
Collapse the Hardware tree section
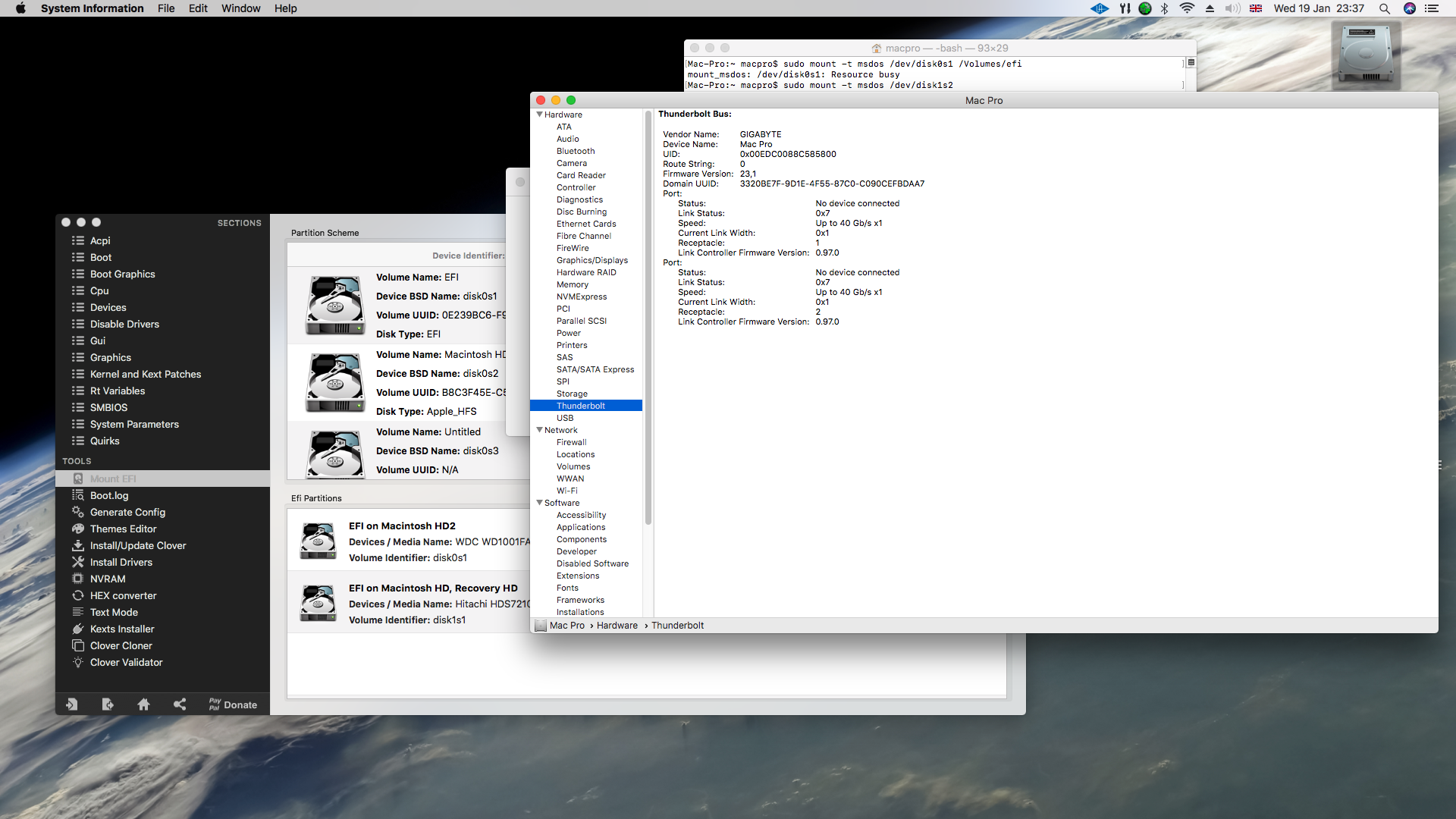[x=539, y=115]
